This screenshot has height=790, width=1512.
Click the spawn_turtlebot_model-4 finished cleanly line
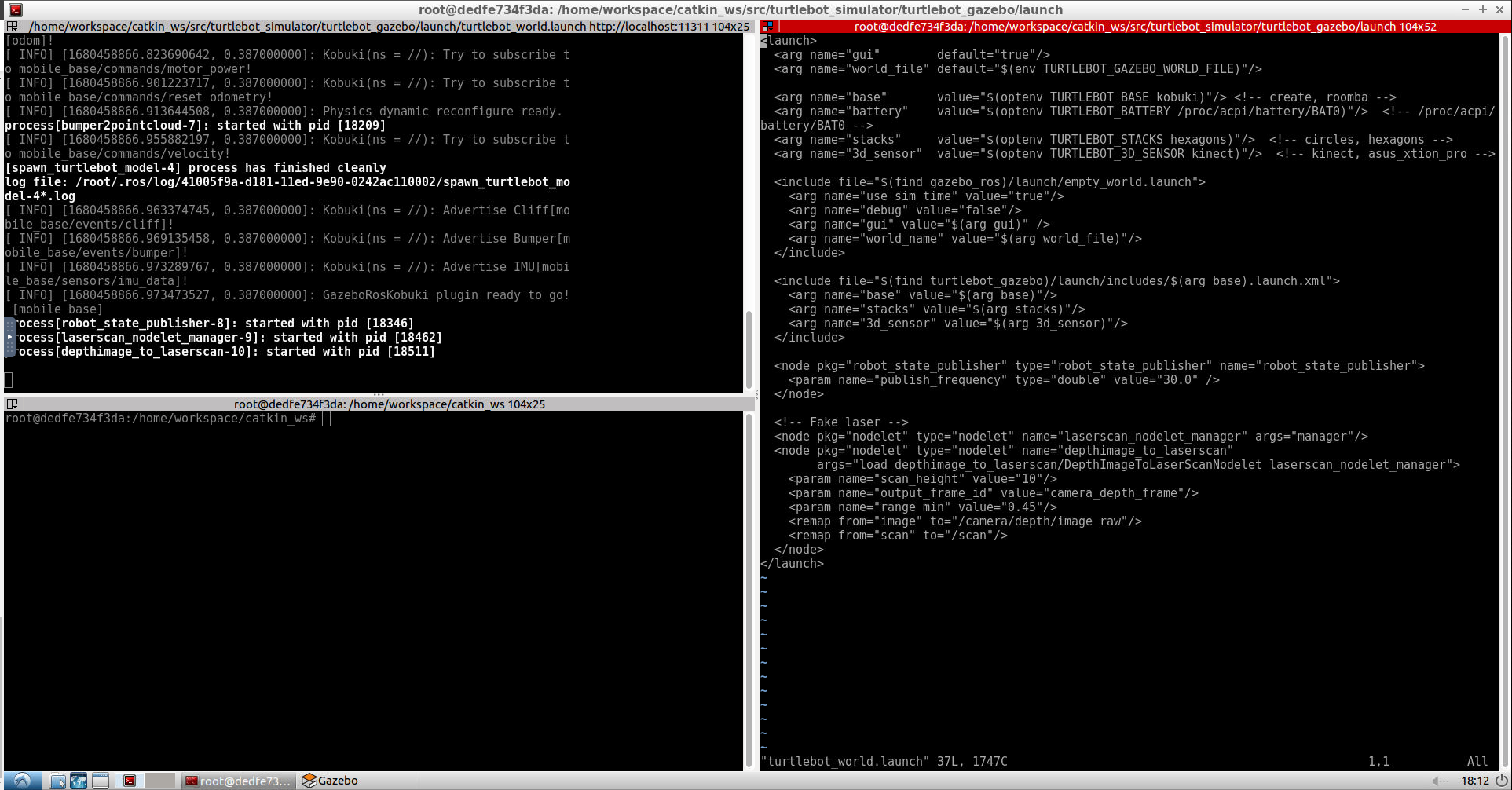point(196,168)
